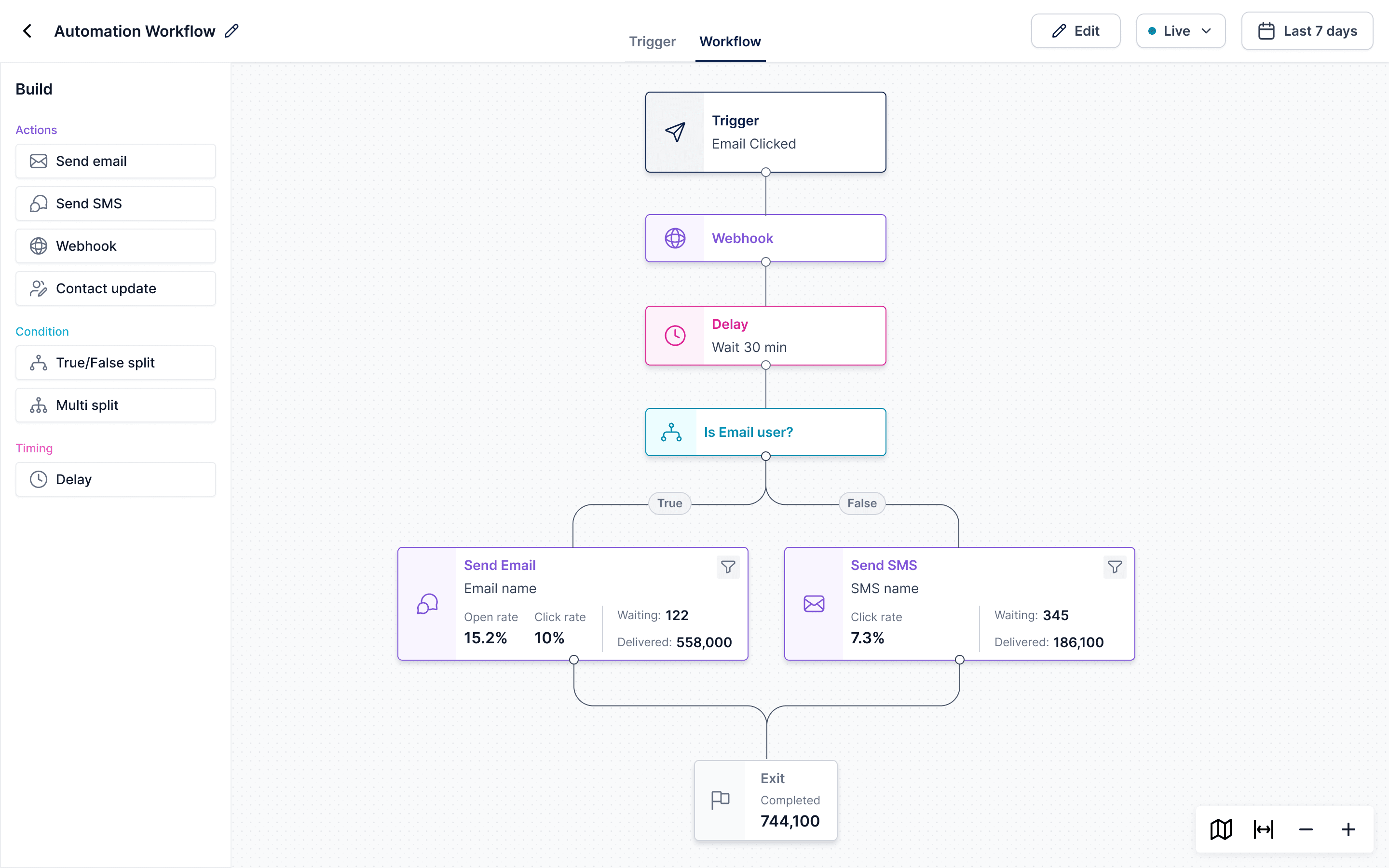This screenshot has height=868, width=1389.
Task: Click the Trigger Email Clicked node
Action: 765,132
